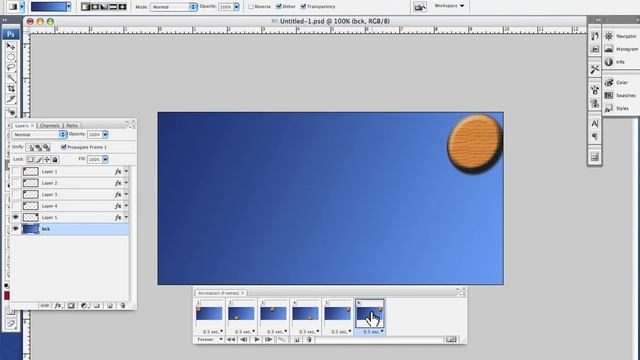Image resolution: width=640 pixels, height=360 pixels.
Task: Choose the diamond gradient style icon
Action: point(122,7)
